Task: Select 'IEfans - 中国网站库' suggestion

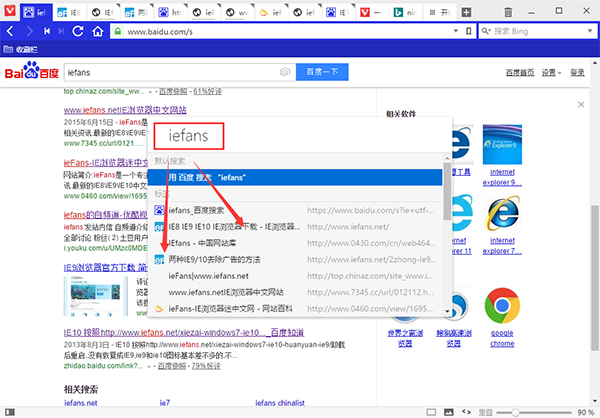Action: click(x=295, y=243)
